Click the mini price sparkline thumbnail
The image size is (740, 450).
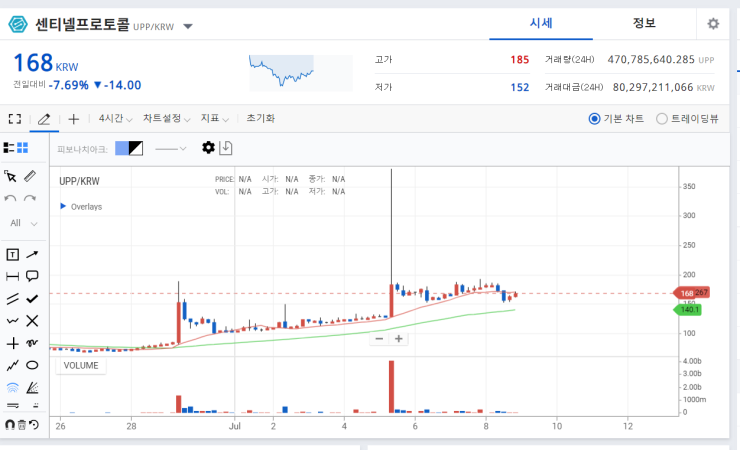[x=301, y=73]
